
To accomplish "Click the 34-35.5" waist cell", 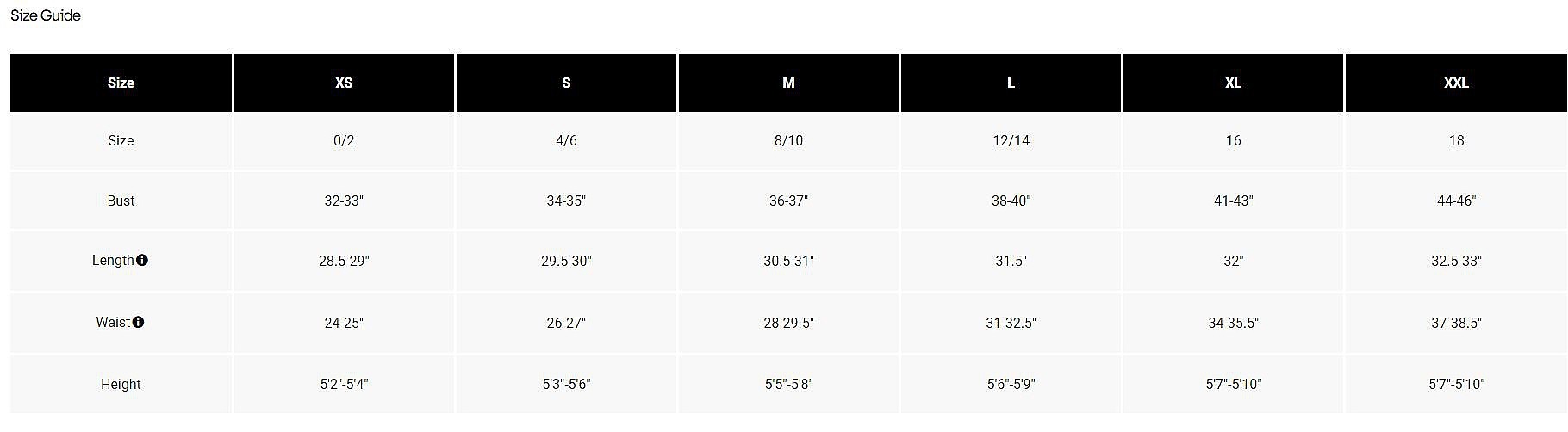I will tap(1233, 323).
